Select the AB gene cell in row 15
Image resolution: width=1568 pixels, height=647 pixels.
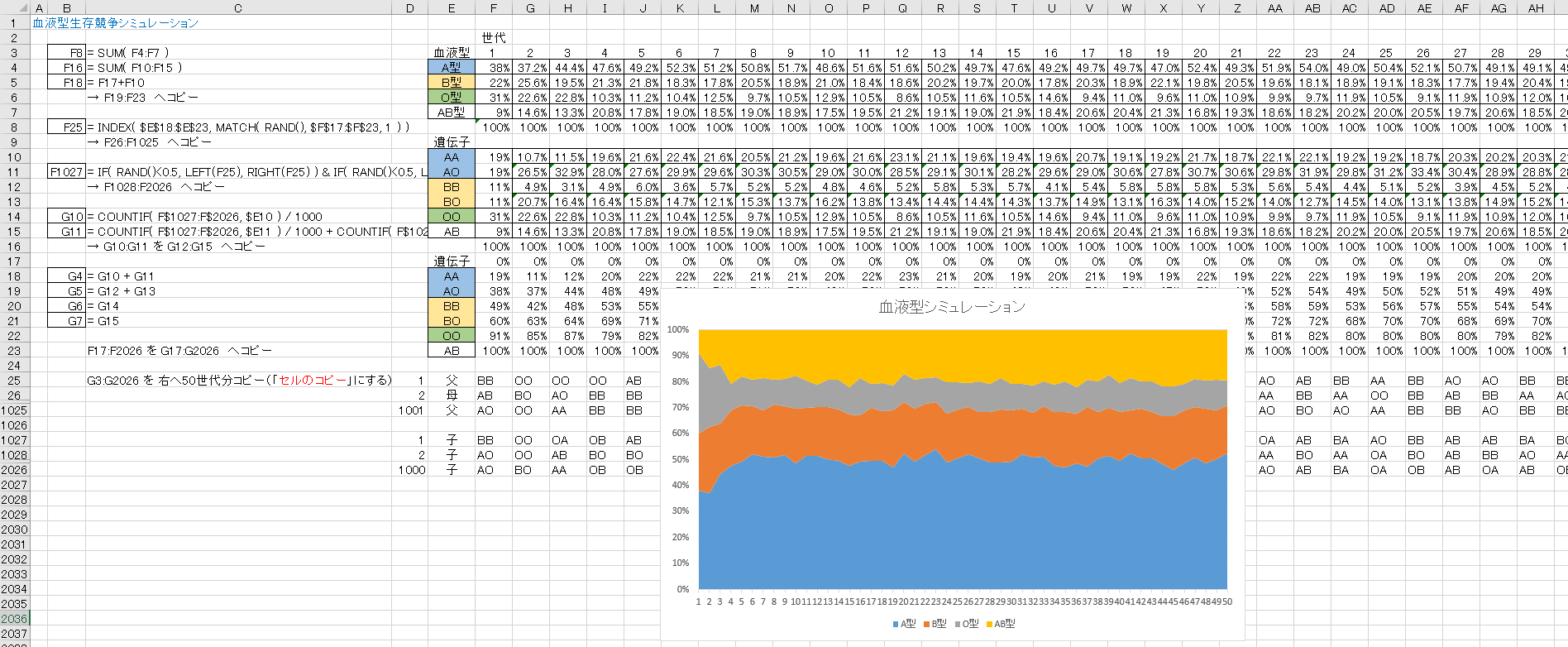click(452, 232)
